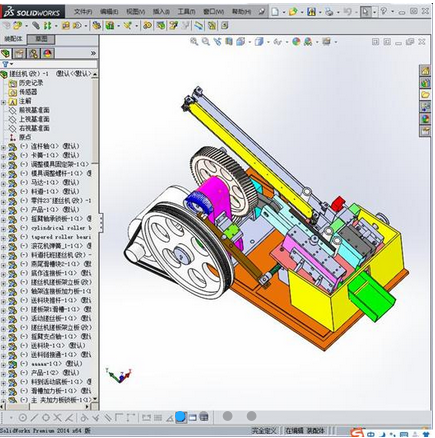
Task: Click the View Orientation cube icon
Action: pos(240,42)
